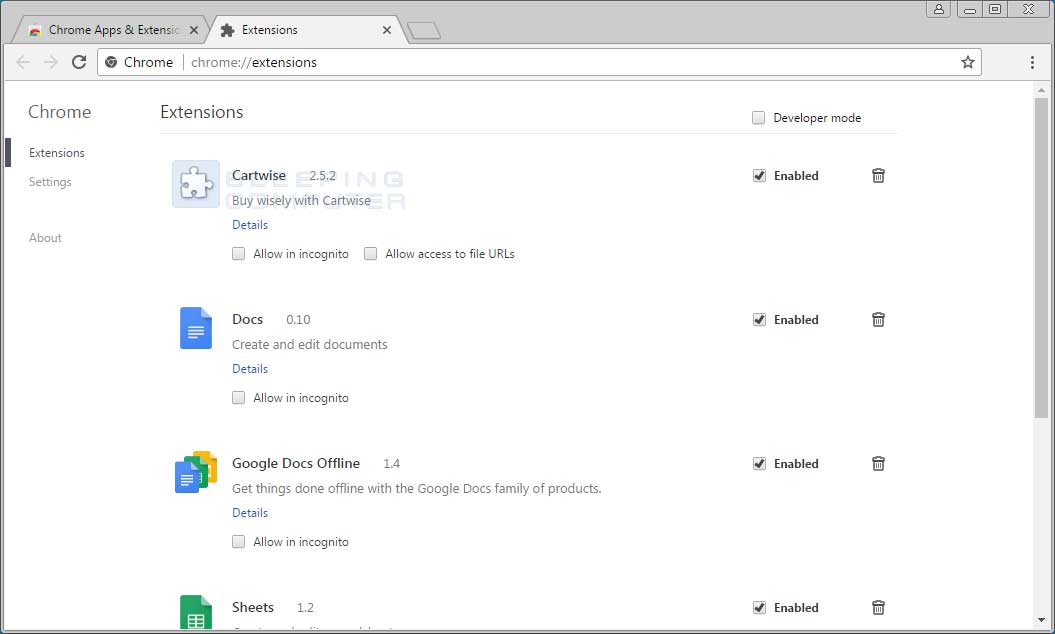Click the Extensions page heading
1055x634 pixels.
tap(201, 112)
